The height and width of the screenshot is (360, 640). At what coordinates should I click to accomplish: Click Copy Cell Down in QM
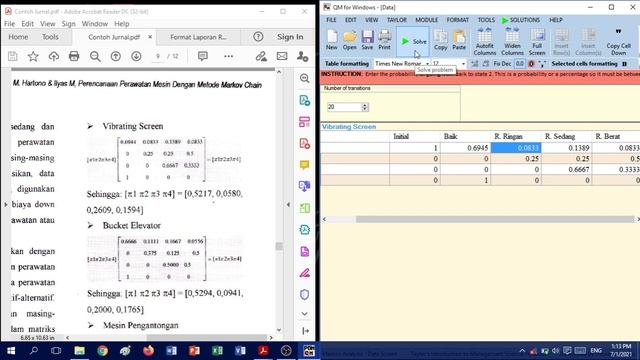tap(618, 42)
